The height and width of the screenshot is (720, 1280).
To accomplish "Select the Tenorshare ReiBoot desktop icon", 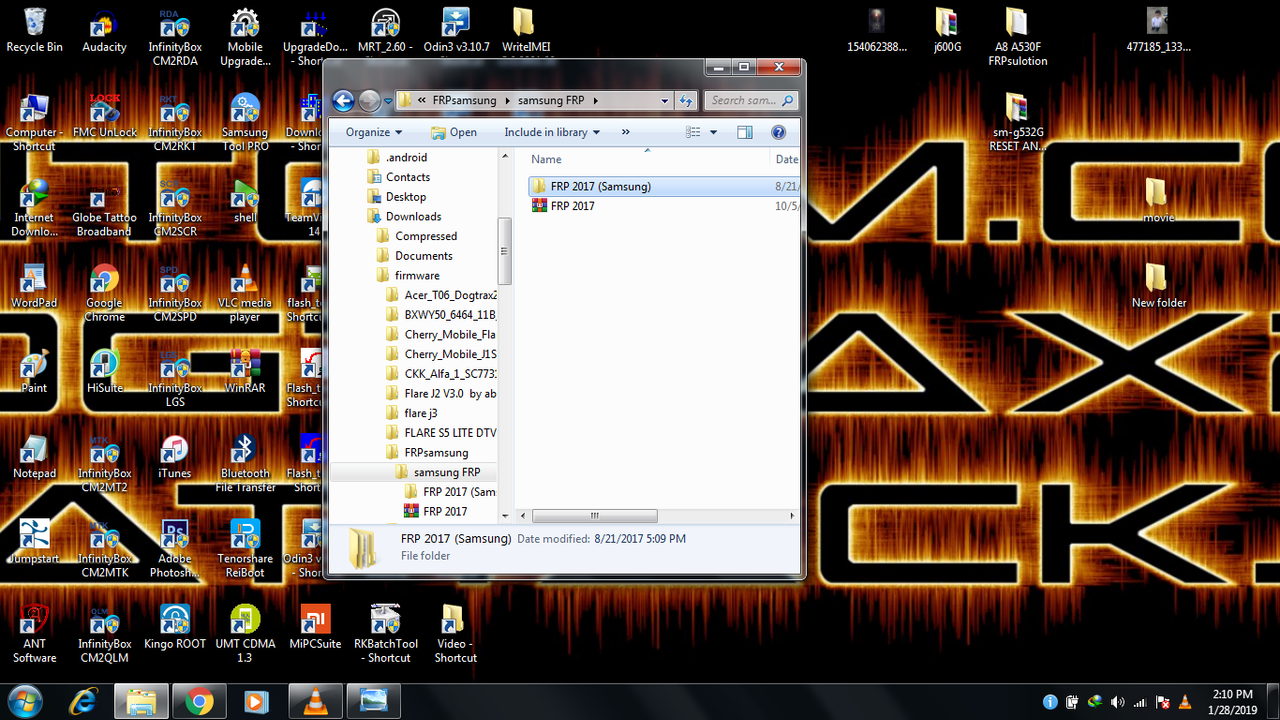I will point(245,549).
